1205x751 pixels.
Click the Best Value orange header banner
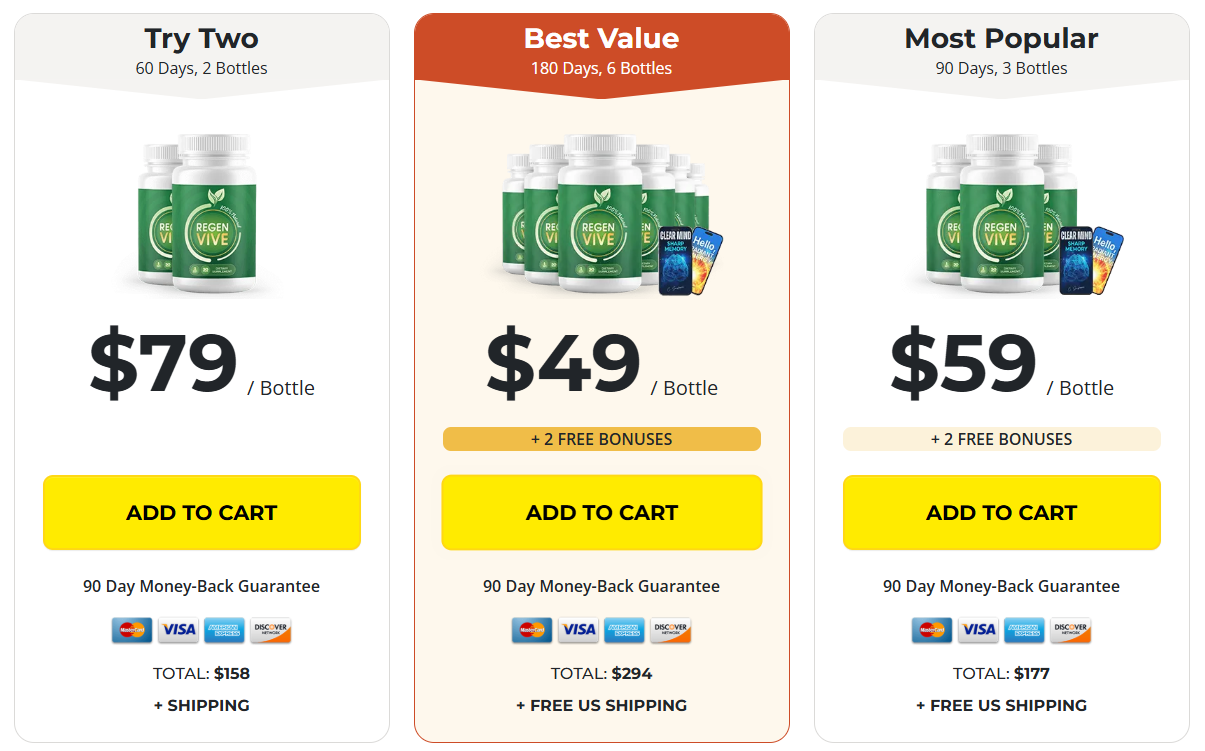(602, 52)
